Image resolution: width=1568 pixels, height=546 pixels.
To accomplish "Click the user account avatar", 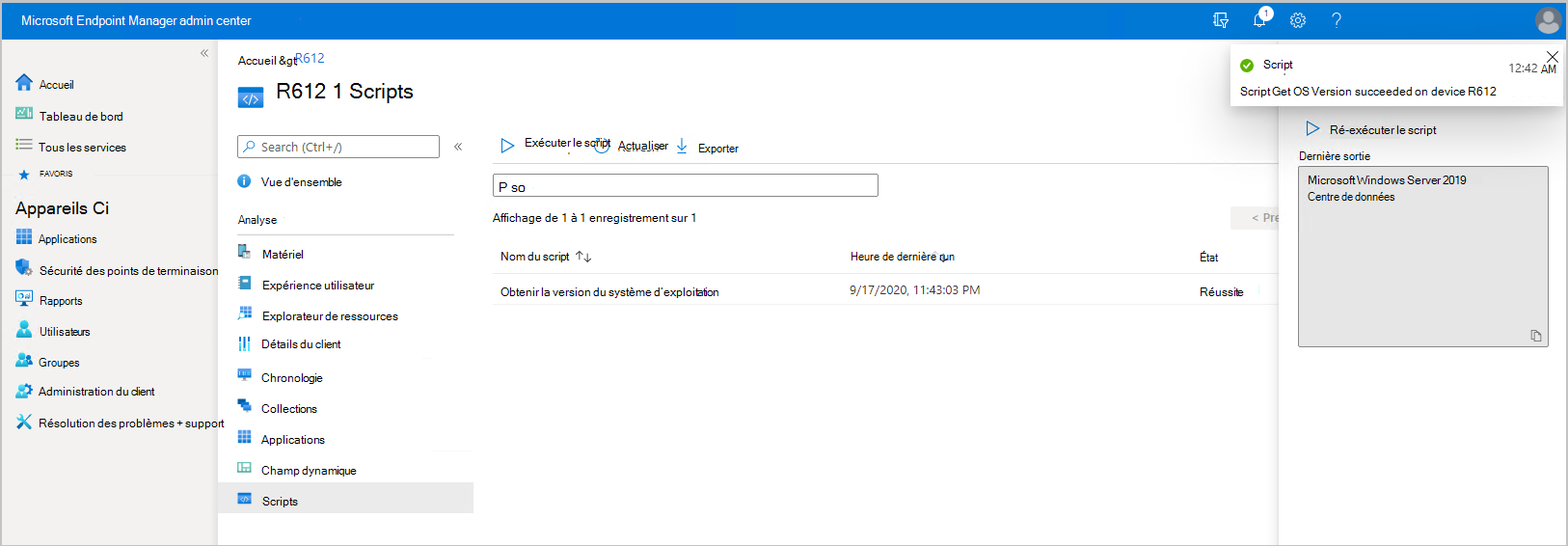I will [1549, 19].
